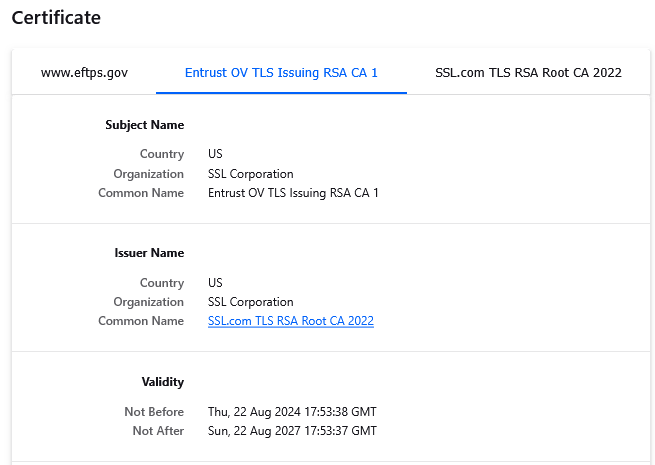
Task: Select the subject Country value US
Action: tap(215, 154)
